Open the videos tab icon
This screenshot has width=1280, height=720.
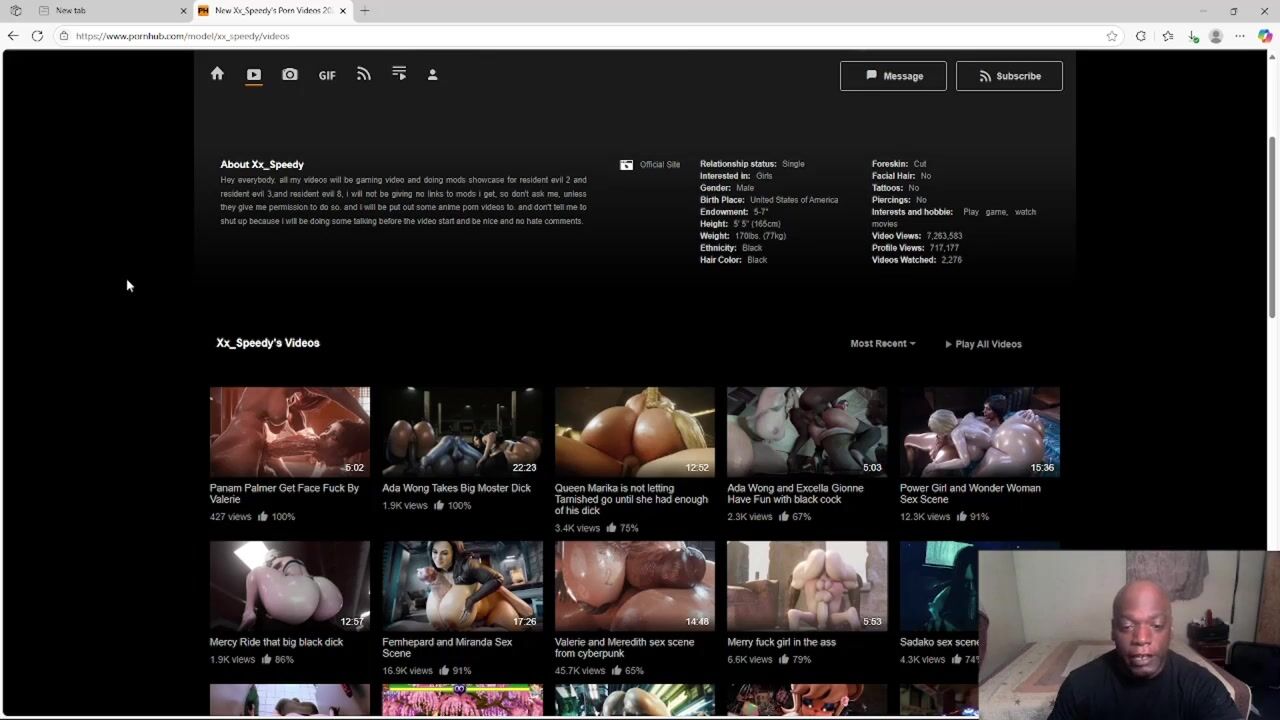click(x=254, y=75)
